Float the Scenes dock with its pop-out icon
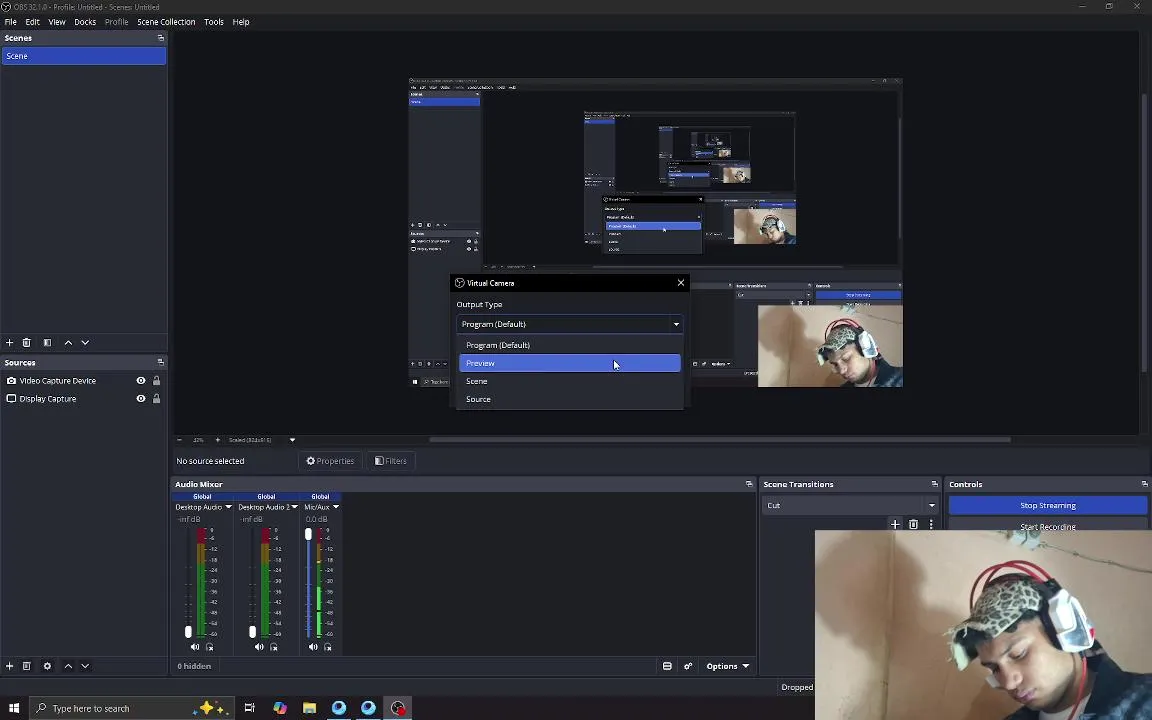This screenshot has height=720, width=1152. point(161,38)
